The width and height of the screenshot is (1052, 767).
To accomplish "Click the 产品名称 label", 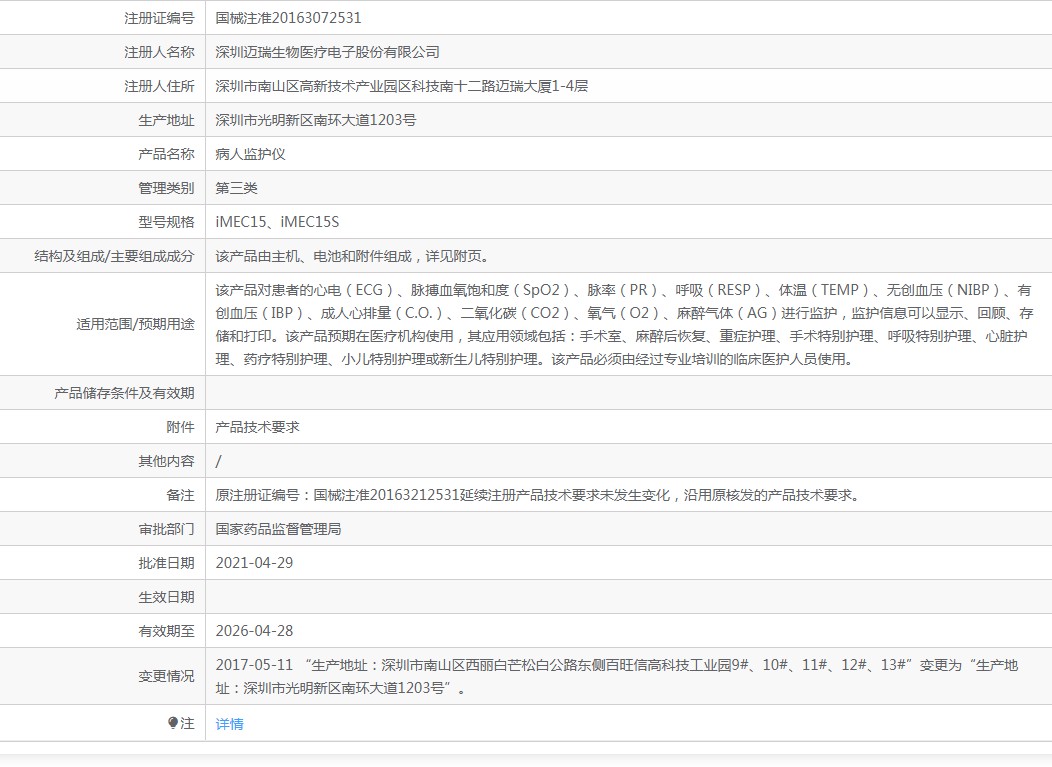I will click(x=166, y=154).
